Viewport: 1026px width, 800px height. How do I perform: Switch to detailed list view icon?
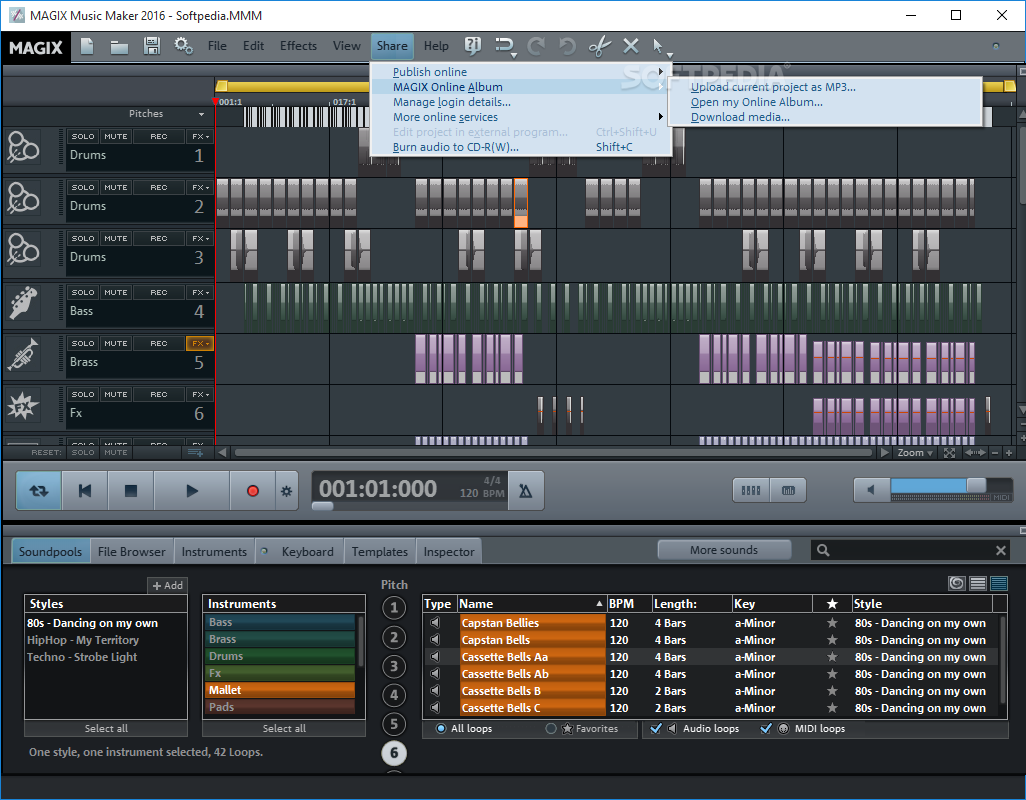[999, 583]
